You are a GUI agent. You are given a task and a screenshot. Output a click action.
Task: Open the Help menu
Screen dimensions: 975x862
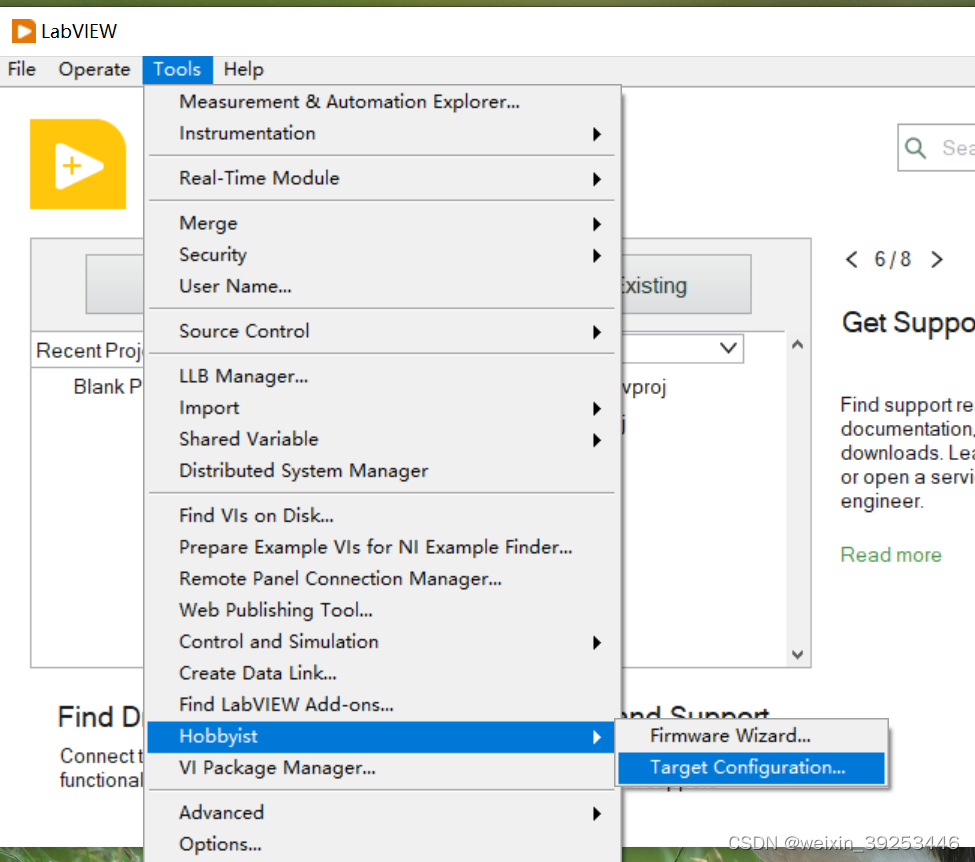(244, 69)
